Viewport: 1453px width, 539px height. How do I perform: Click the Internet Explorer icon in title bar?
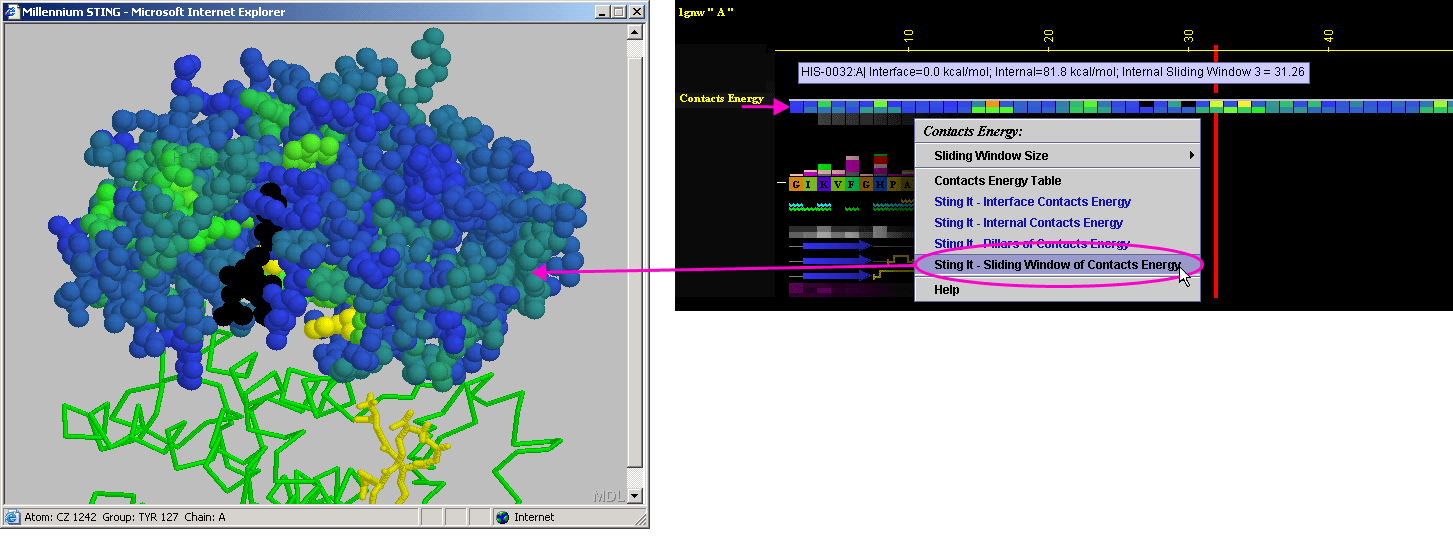[13, 12]
